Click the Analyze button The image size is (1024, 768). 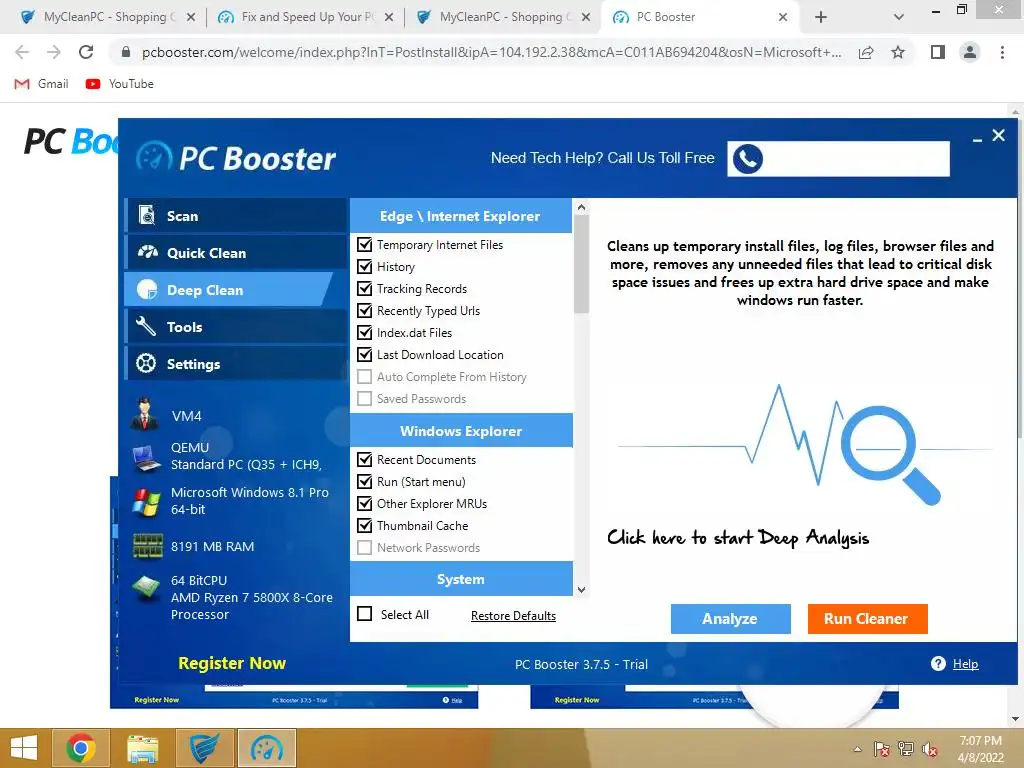tap(730, 618)
